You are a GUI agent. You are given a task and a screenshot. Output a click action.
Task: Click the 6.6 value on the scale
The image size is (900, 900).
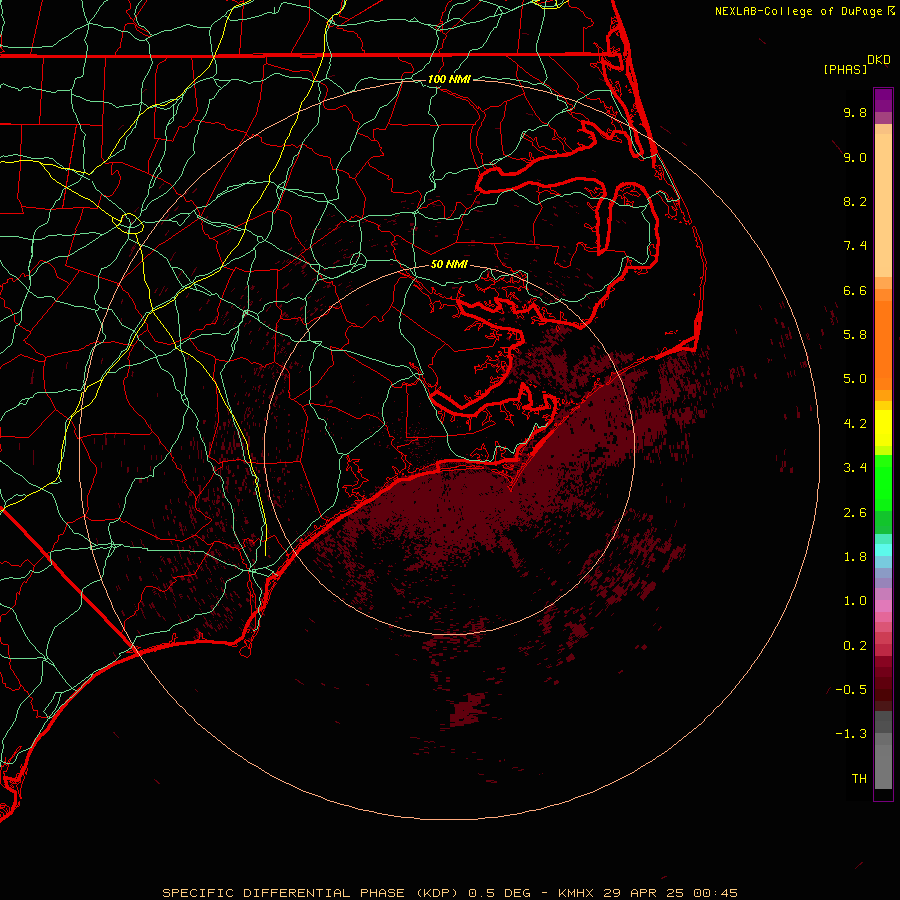tap(855, 290)
